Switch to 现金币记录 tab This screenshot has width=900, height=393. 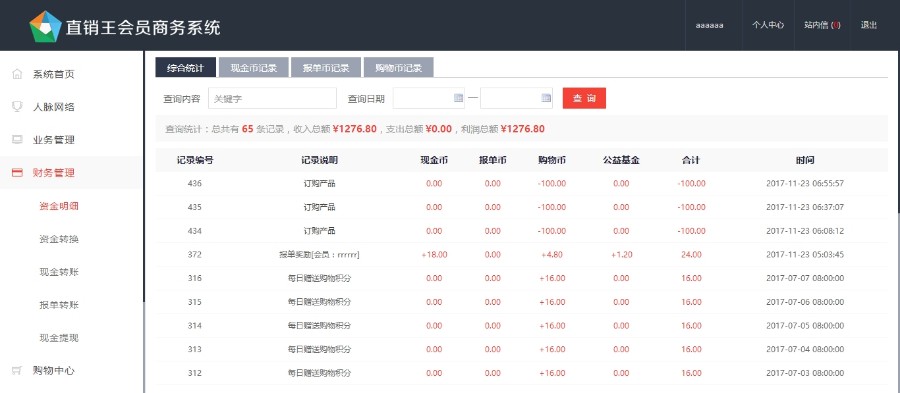(254, 67)
